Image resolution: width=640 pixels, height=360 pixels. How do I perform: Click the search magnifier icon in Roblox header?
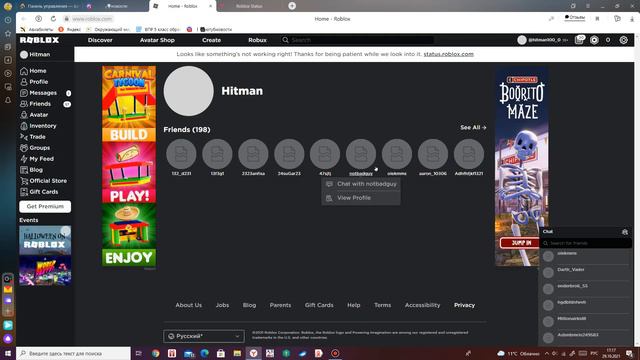click(286, 40)
